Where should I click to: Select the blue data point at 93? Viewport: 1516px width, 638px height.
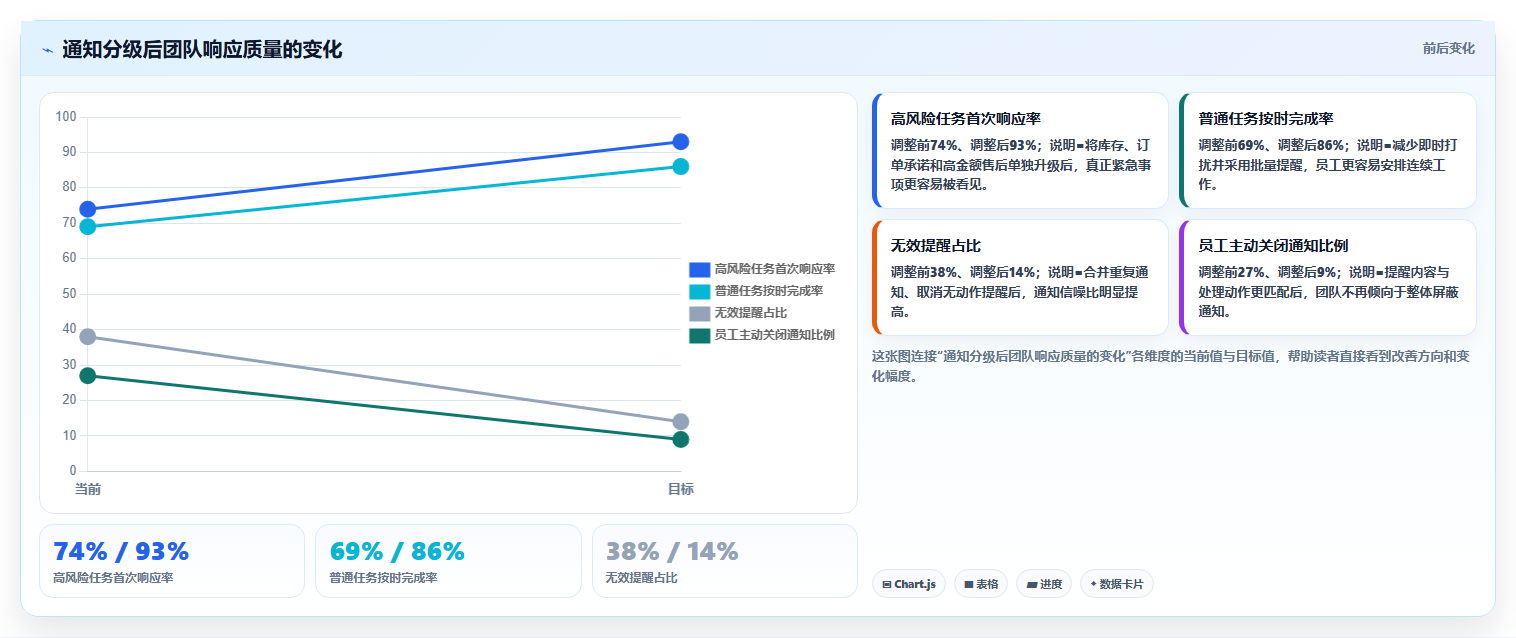(x=681, y=142)
